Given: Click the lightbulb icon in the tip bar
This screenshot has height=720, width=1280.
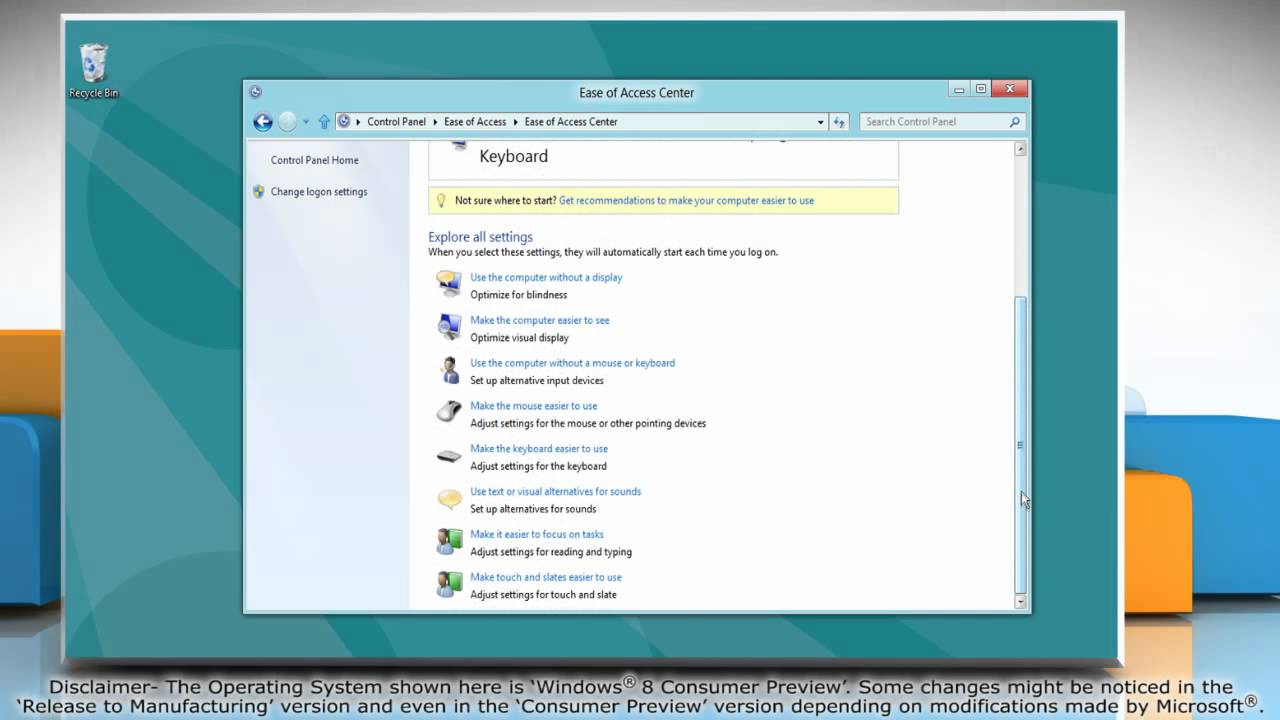Looking at the screenshot, I should [441, 200].
